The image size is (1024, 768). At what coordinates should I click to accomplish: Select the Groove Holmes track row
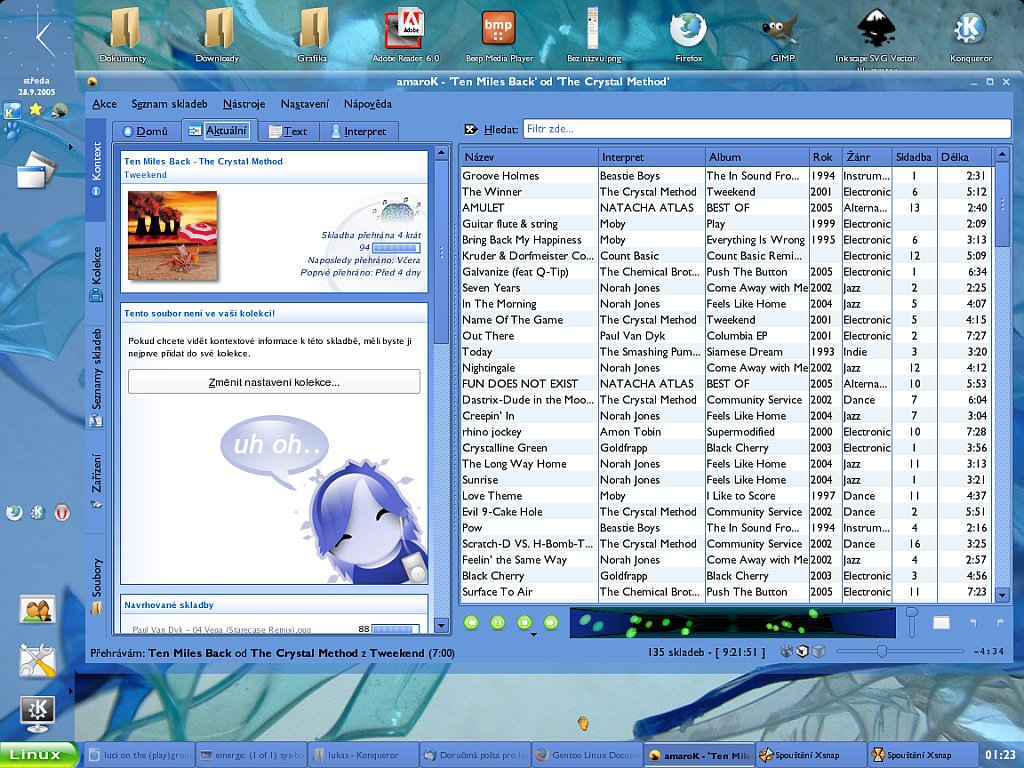click(x=726, y=176)
